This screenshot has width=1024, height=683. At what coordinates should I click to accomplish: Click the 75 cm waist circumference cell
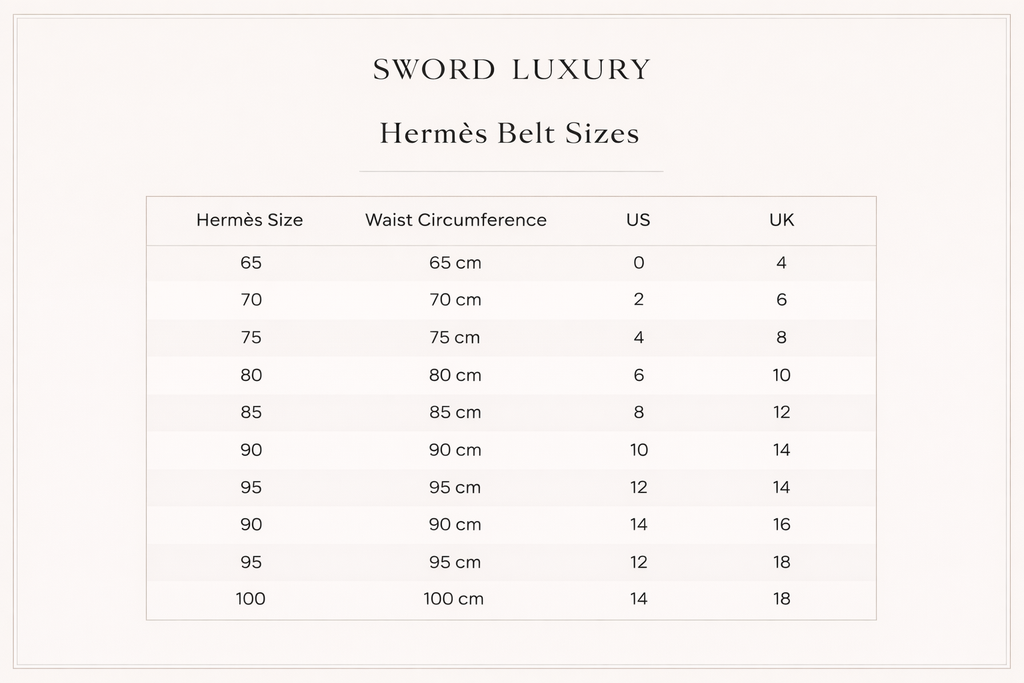[455, 338]
